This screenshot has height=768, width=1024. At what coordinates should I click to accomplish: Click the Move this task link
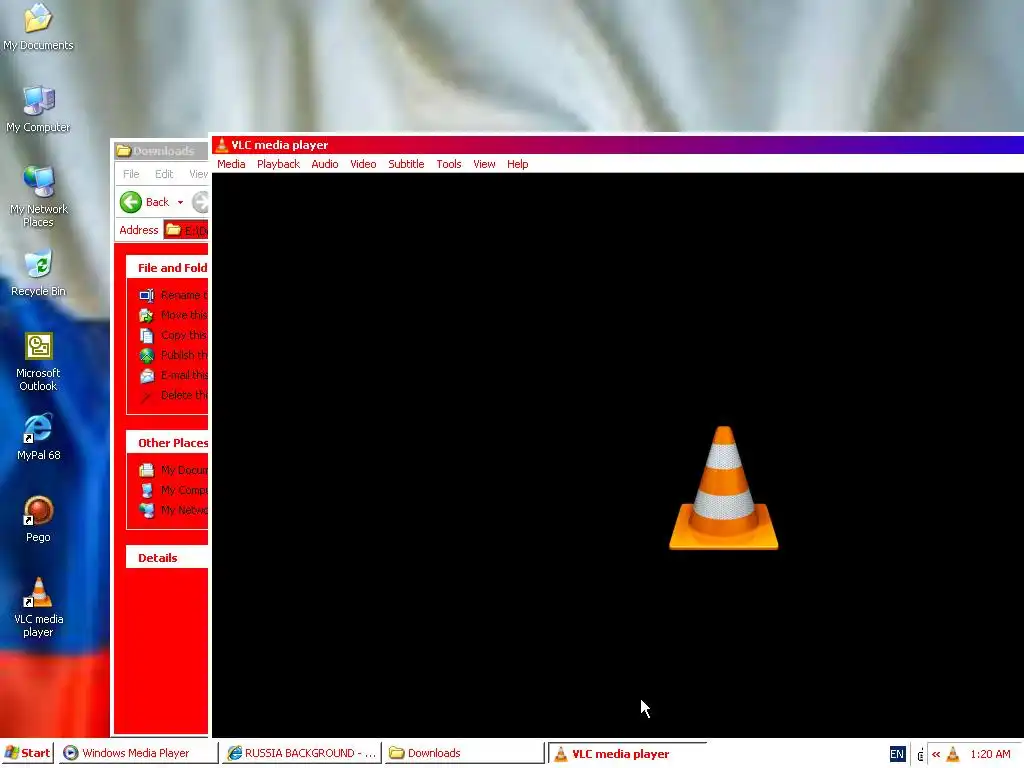click(x=184, y=315)
